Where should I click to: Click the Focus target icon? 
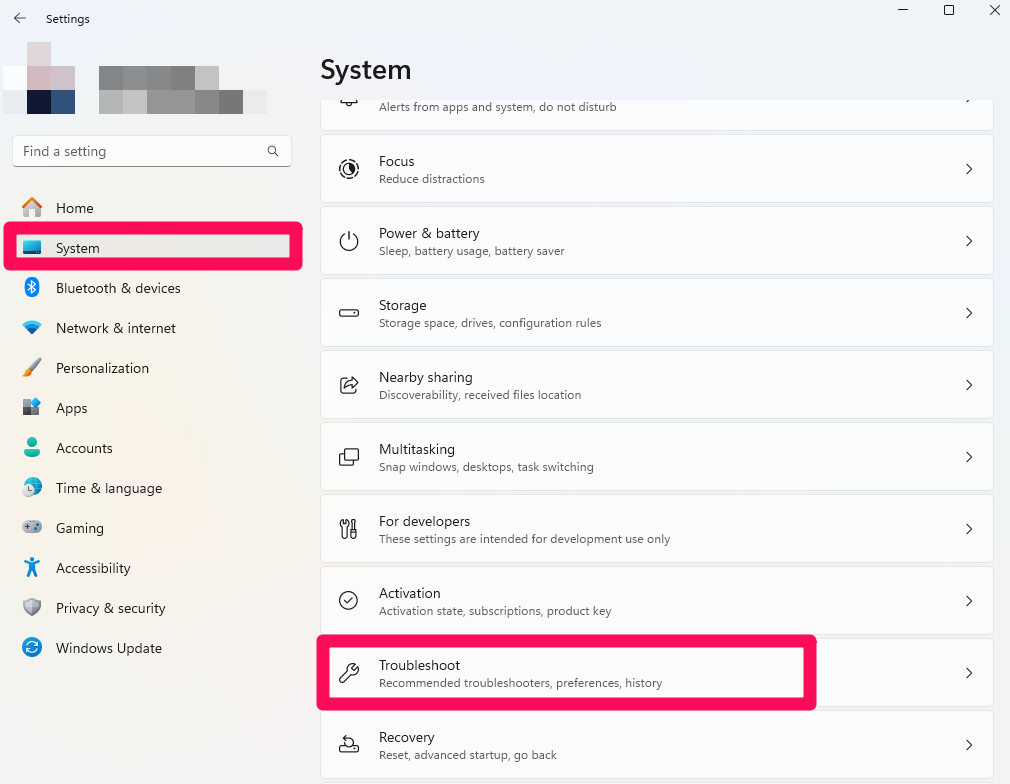click(x=349, y=169)
